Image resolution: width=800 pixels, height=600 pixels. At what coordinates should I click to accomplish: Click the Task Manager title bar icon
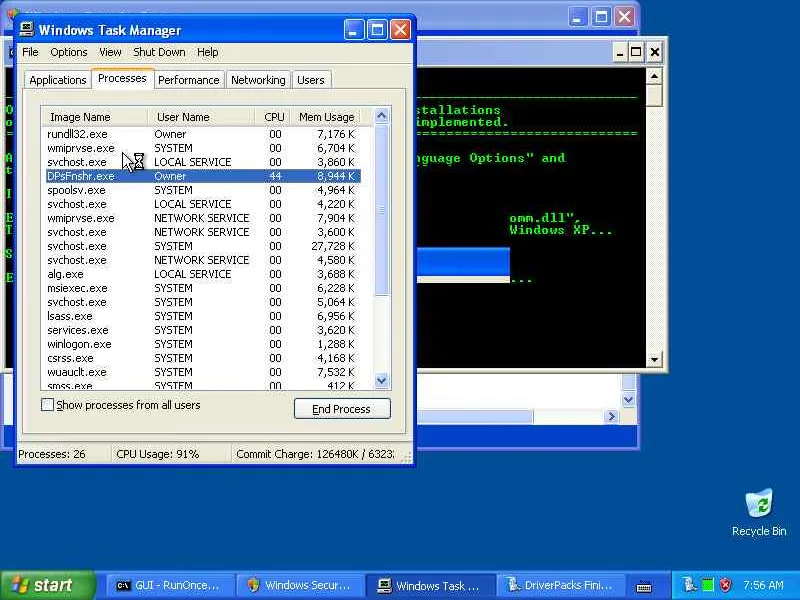[x=27, y=30]
